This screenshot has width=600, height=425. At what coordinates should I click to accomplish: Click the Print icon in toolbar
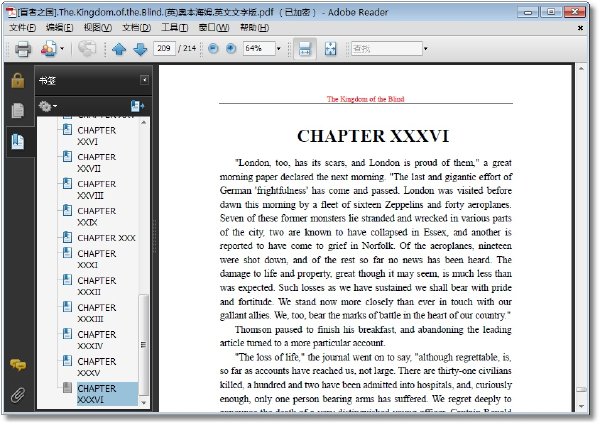[23, 49]
